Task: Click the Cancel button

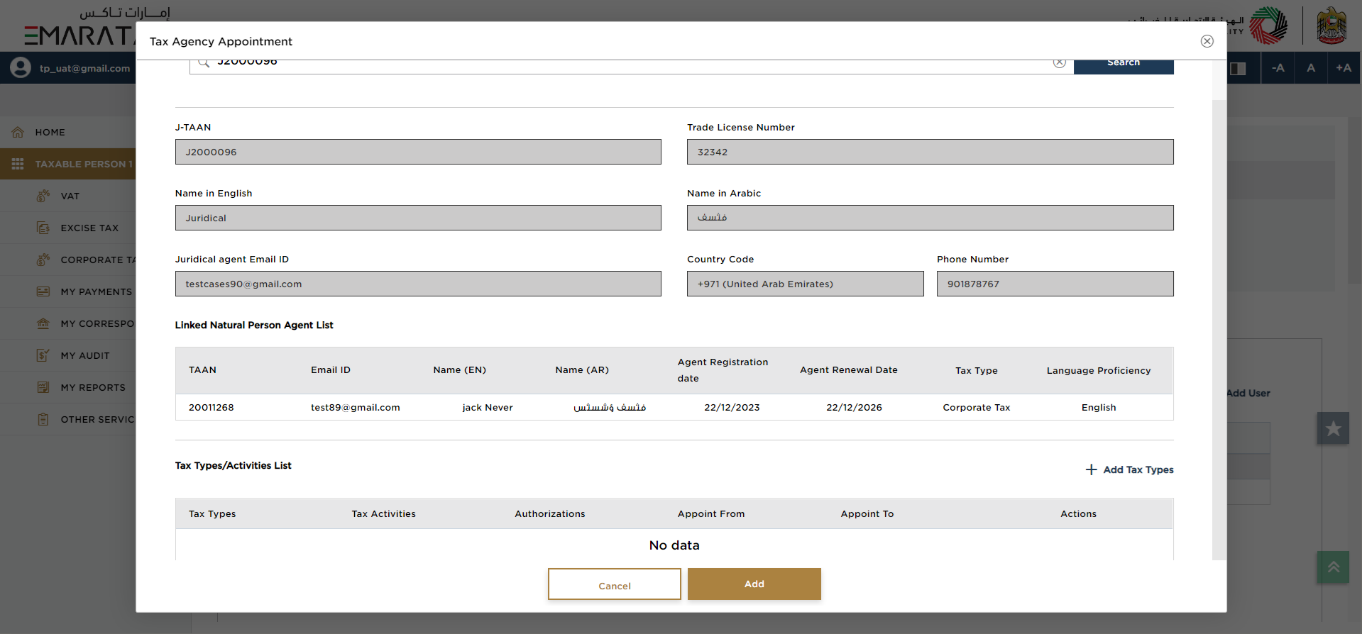Action: pos(614,585)
